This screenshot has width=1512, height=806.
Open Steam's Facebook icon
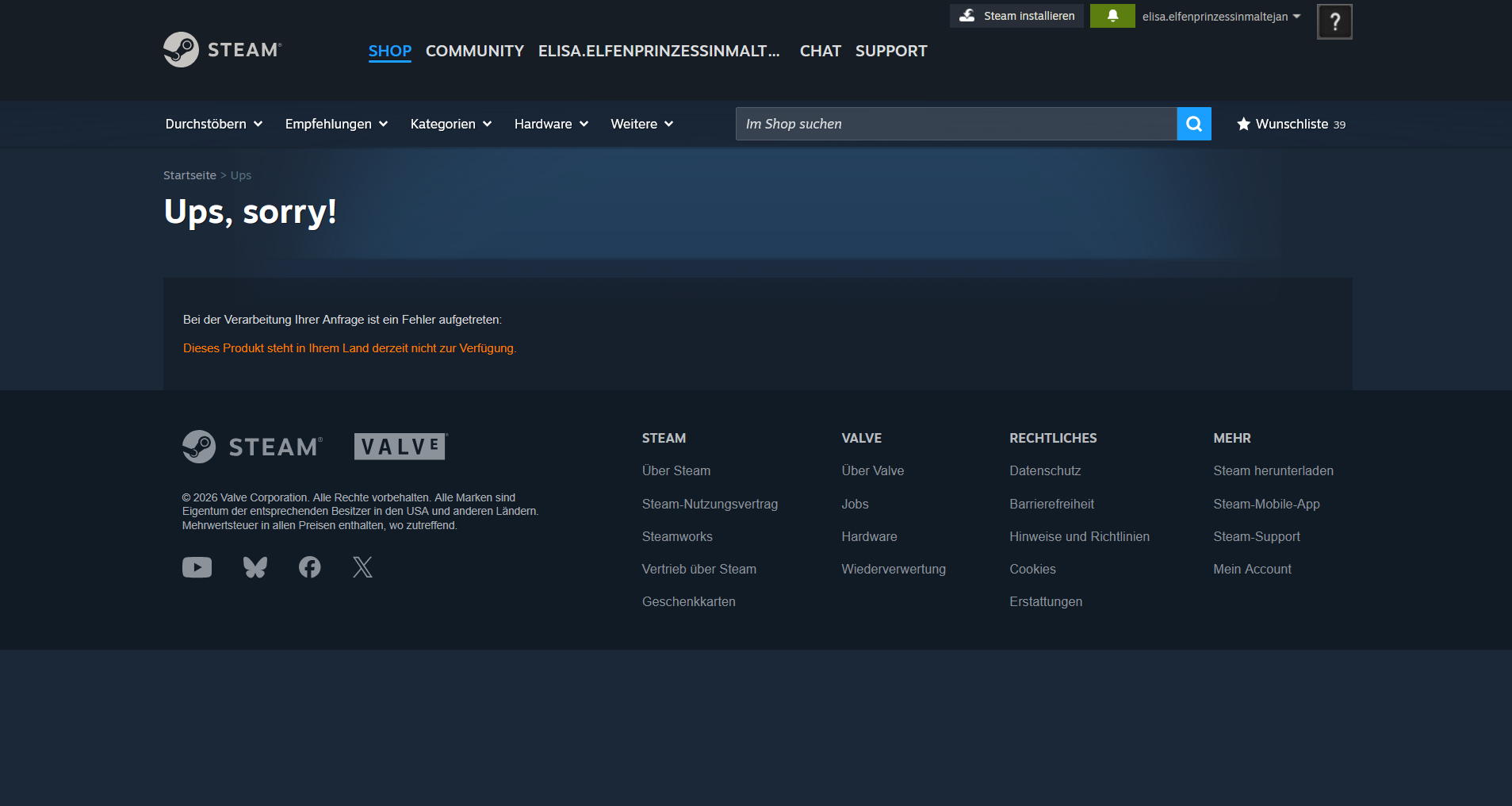coord(310,567)
